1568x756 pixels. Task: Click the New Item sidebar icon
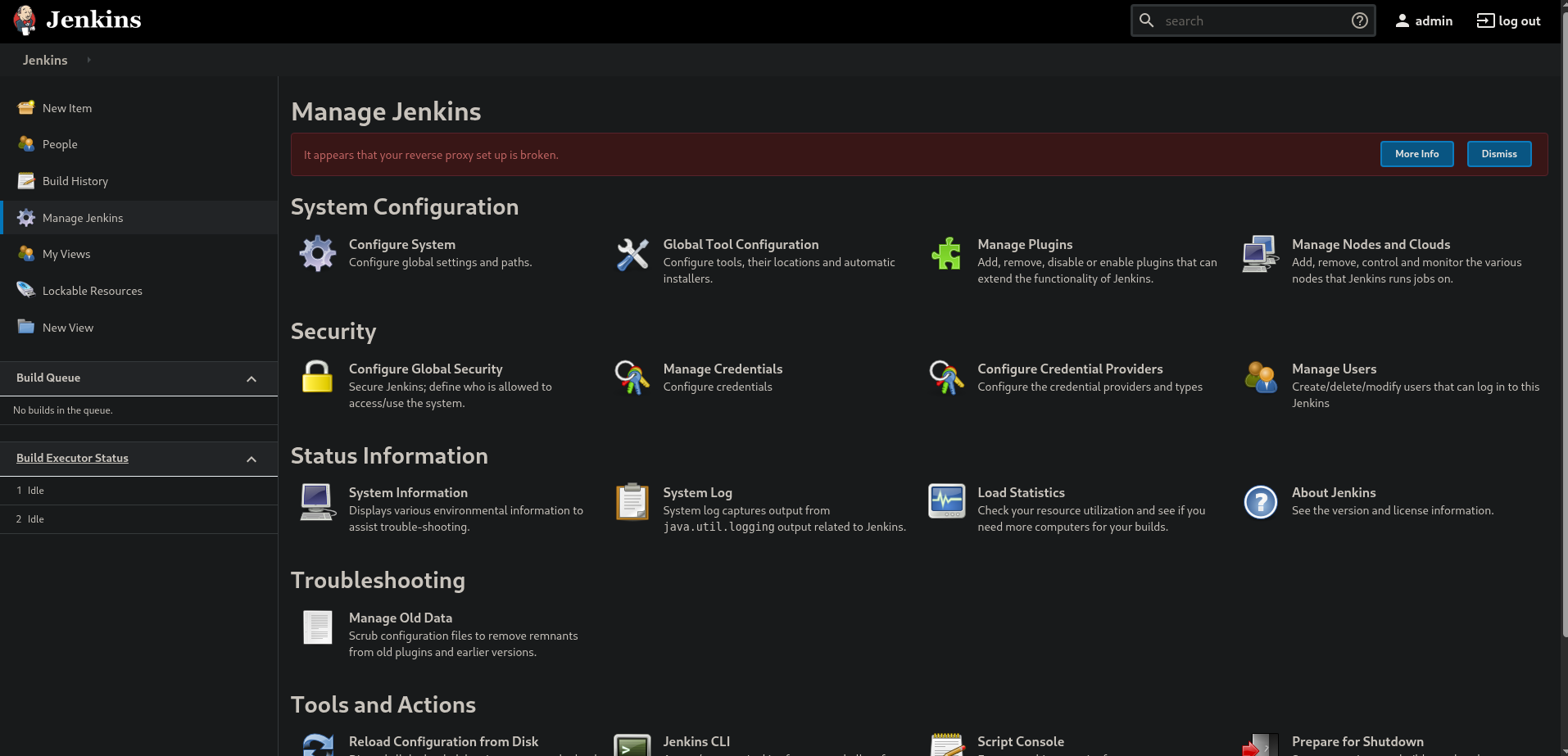26,107
